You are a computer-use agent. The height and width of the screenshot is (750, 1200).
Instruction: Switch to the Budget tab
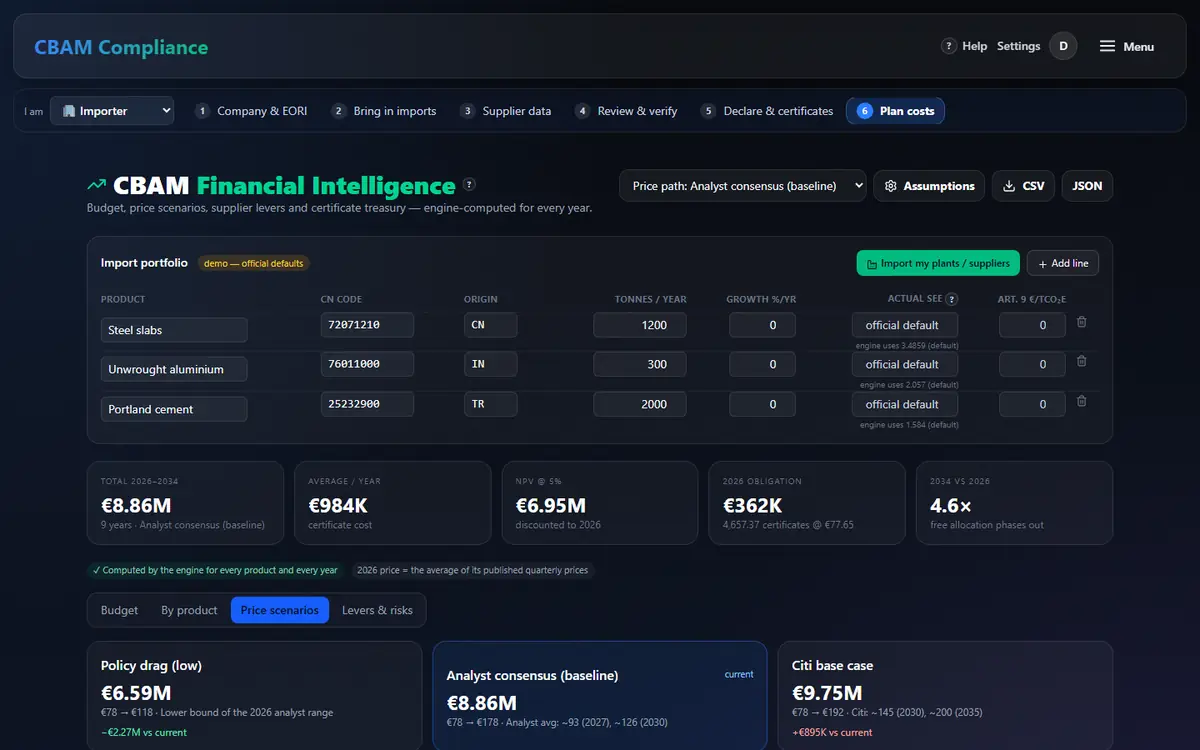click(120, 610)
